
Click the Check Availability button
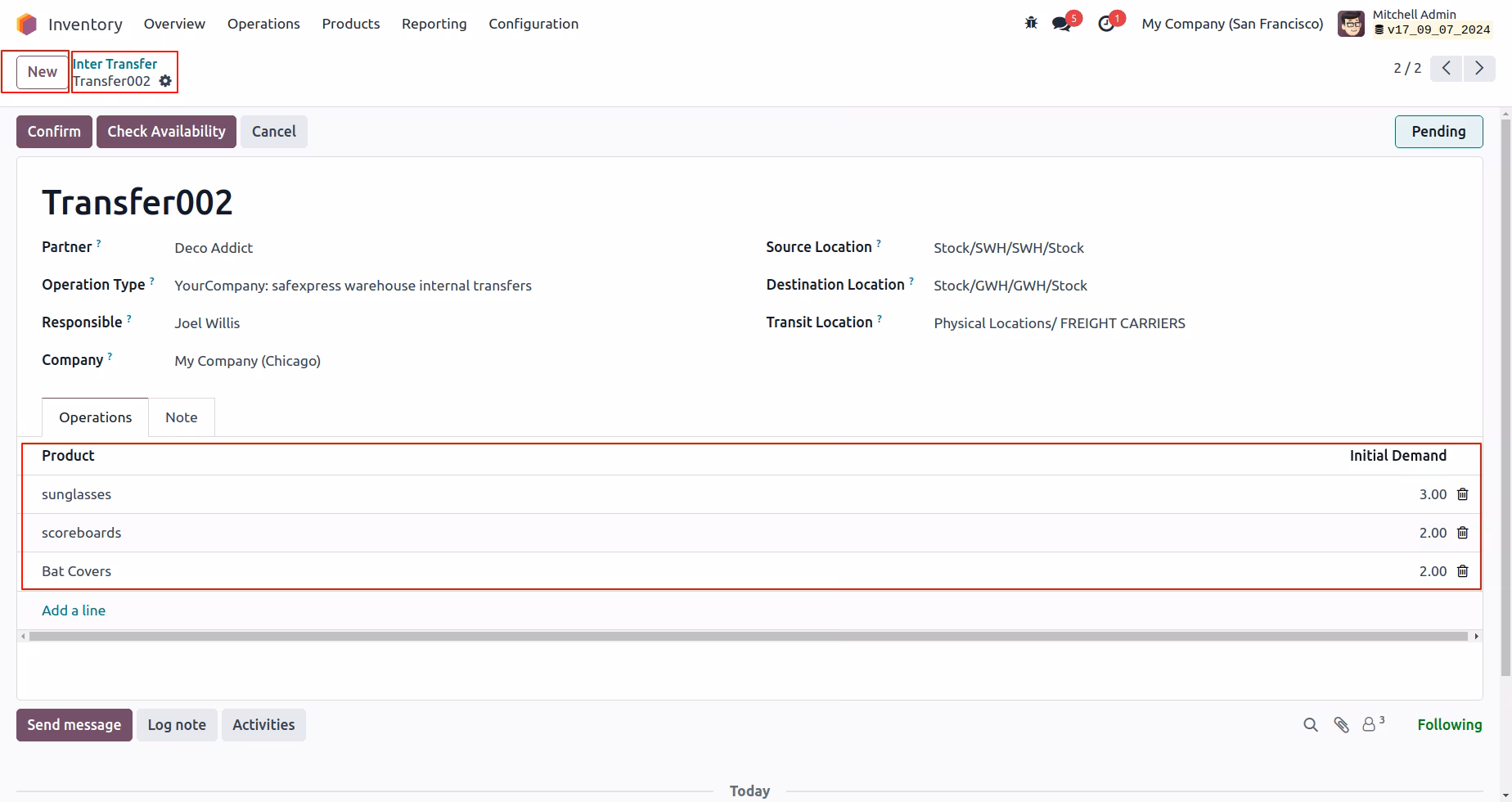click(166, 132)
